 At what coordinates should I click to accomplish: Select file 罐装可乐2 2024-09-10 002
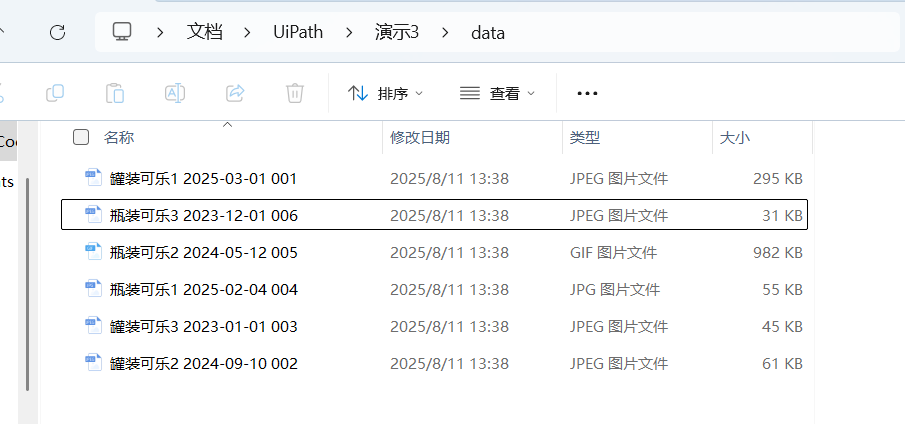coord(434,363)
